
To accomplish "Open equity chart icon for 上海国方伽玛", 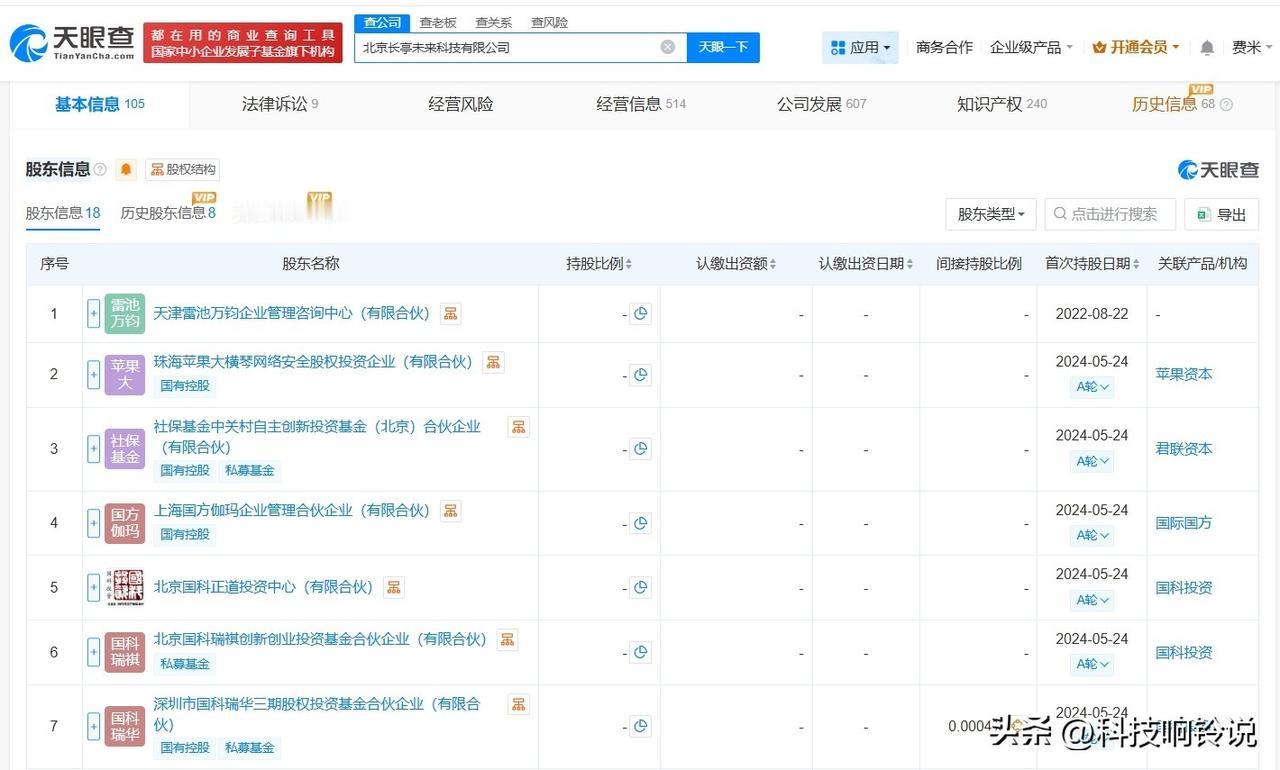I will pos(451,511).
